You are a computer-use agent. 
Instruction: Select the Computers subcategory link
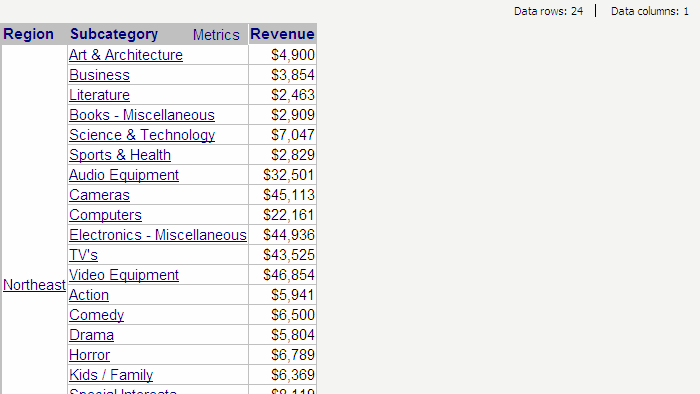(x=105, y=215)
